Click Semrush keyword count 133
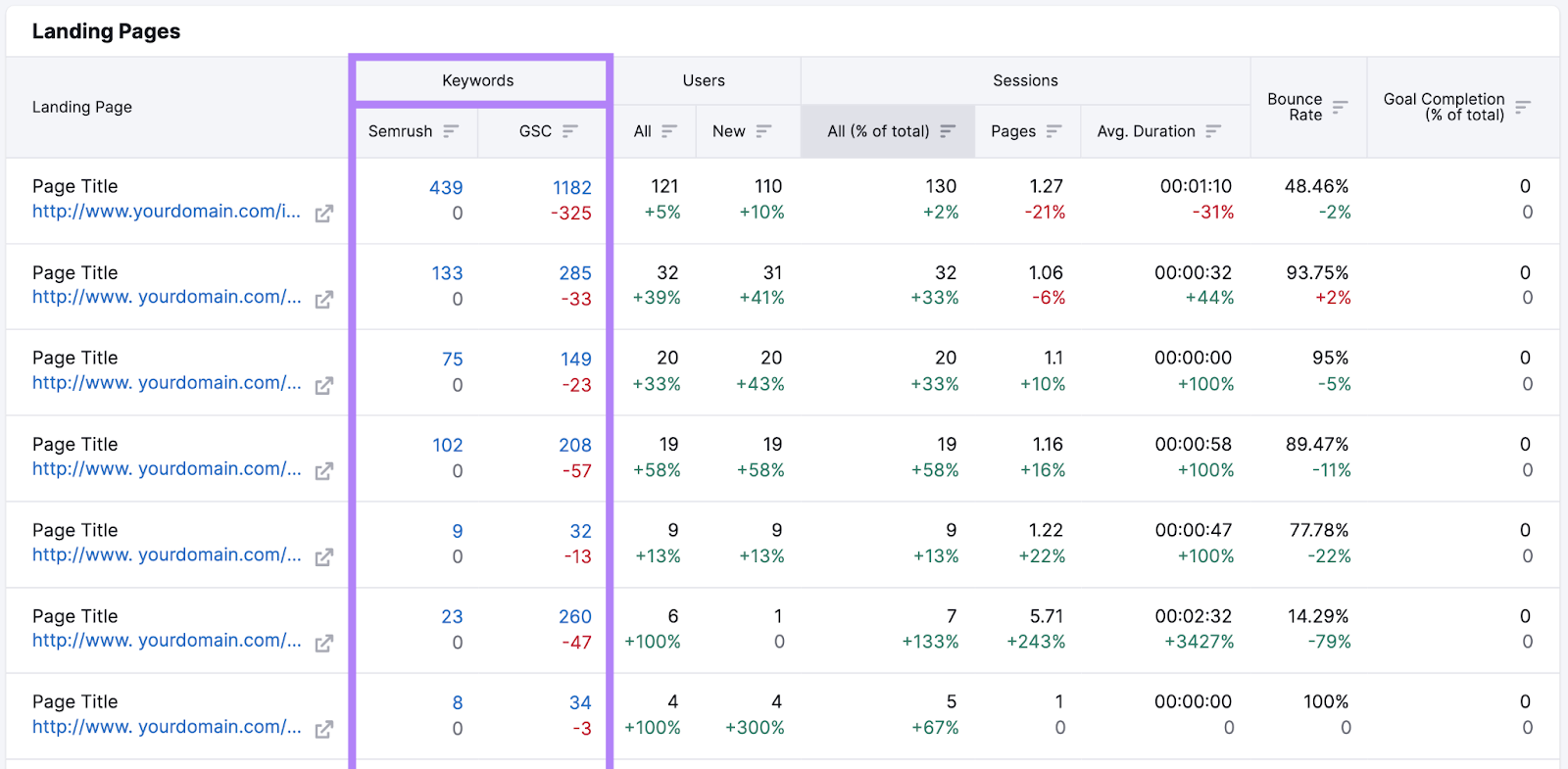Image resolution: width=1568 pixels, height=769 pixels. 447,273
